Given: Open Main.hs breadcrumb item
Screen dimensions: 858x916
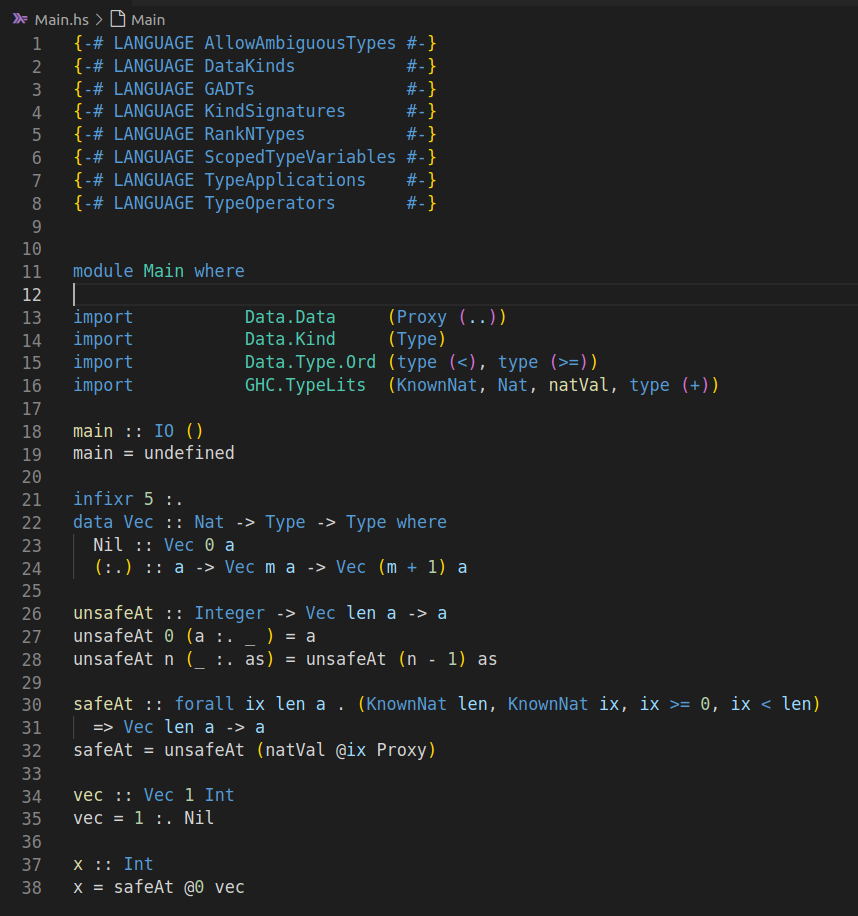Looking at the screenshot, I should click(x=61, y=20).
